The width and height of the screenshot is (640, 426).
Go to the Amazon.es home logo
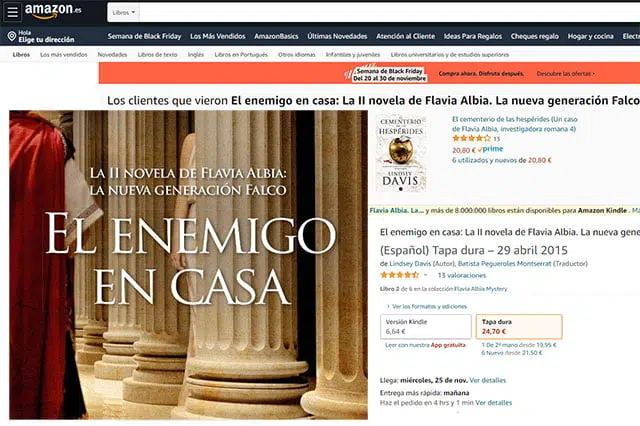[x=53, y=11]
